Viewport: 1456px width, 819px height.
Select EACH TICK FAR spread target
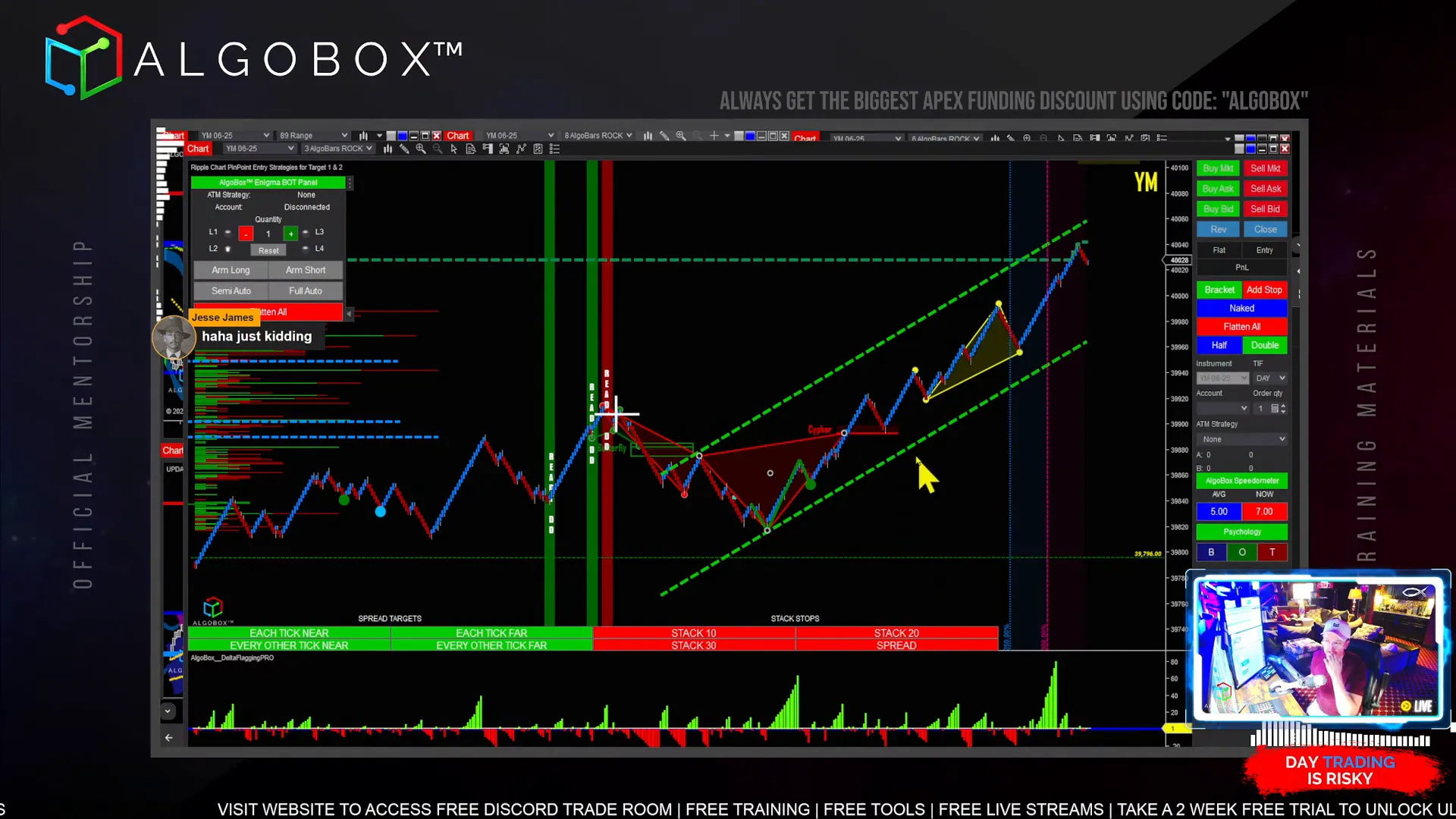click(x=491, y=633)
